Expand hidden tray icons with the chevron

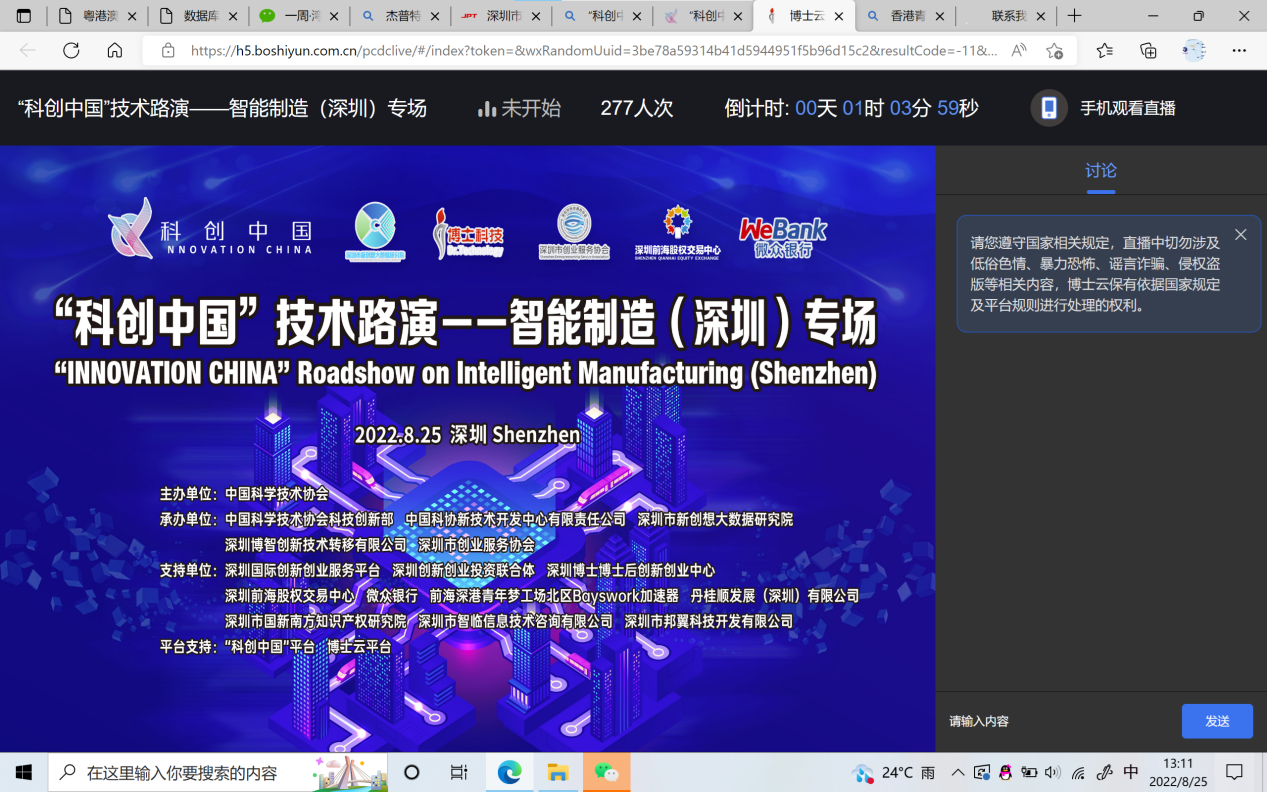(x=957, y=771)
